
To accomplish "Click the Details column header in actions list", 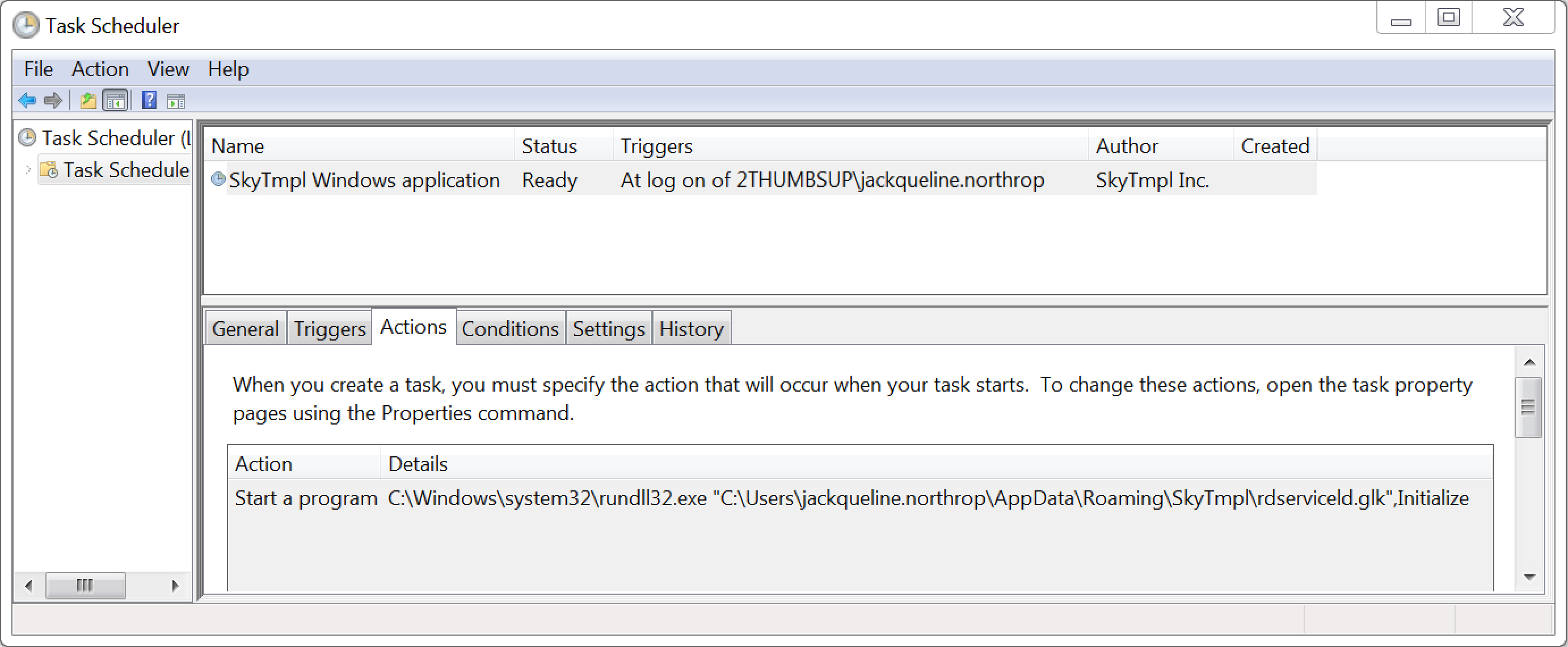I will click(937, 464).
